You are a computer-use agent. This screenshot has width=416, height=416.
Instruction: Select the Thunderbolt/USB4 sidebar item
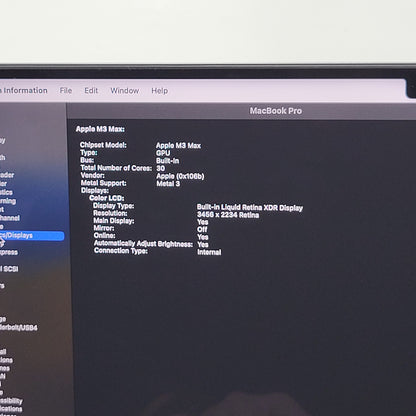click(x=19, y=327)
